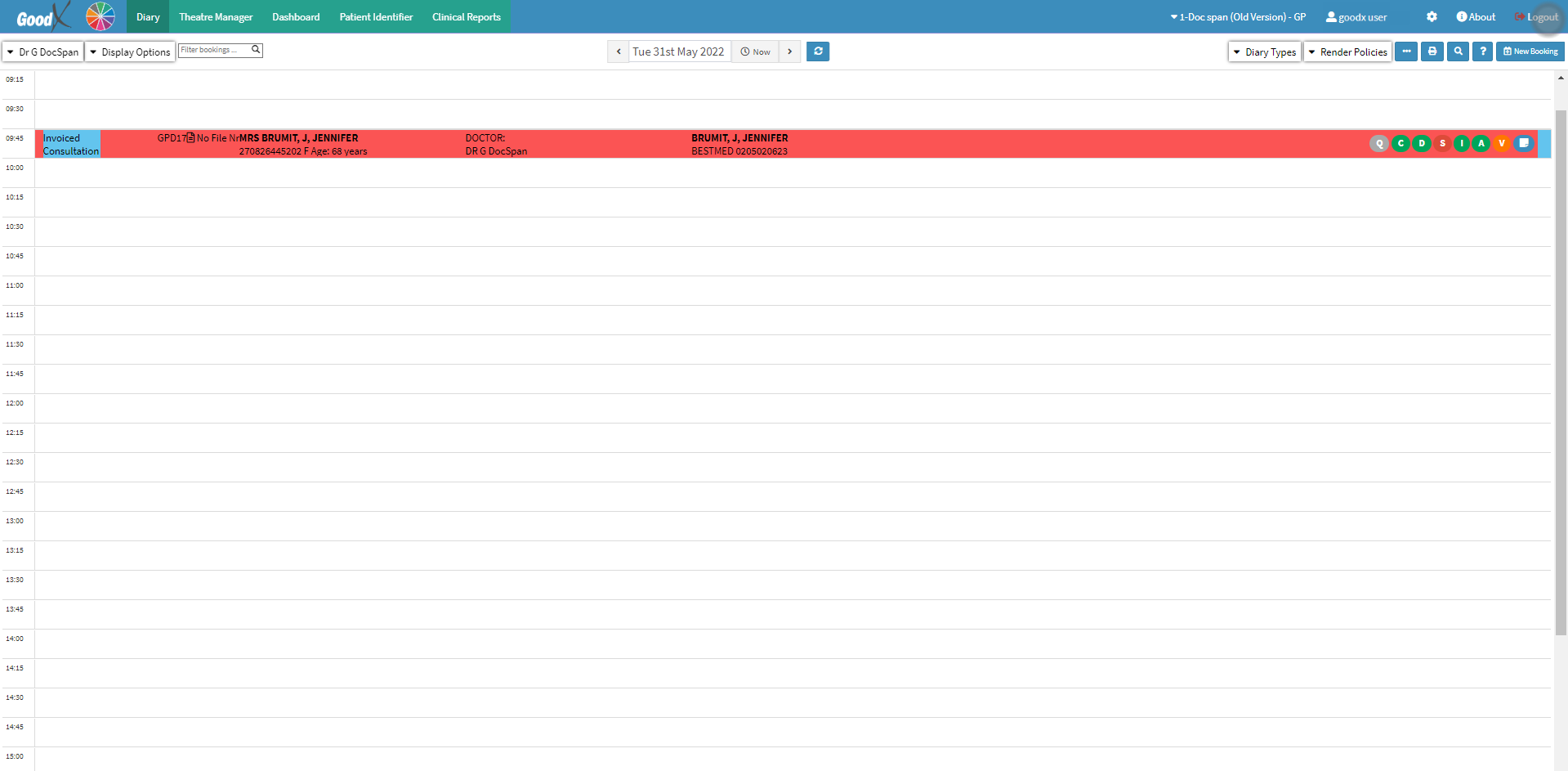
Task: Click the orange V status badge
Action: coord(1502,144)
